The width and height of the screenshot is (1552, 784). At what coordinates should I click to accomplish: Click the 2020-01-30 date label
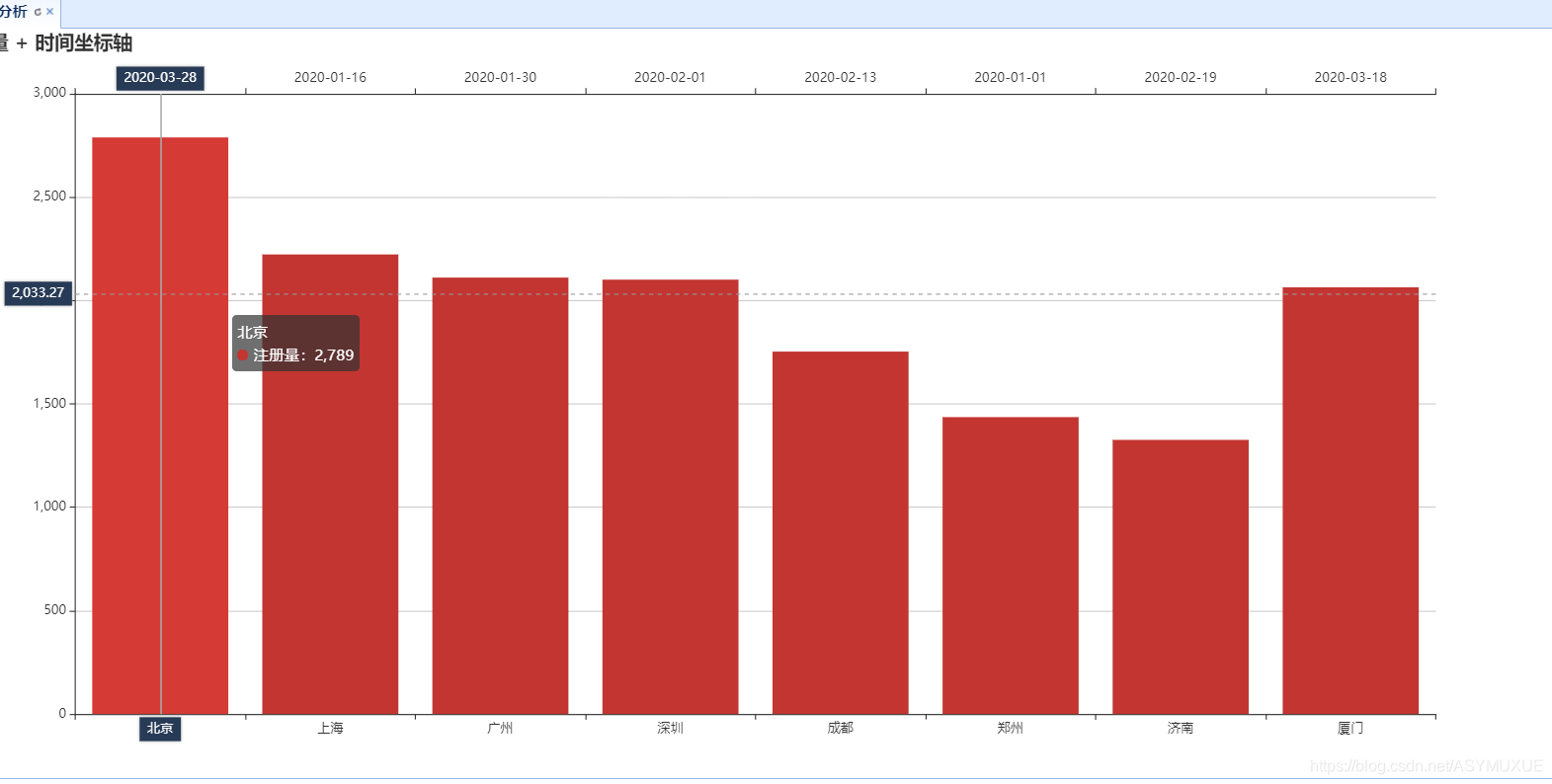[x=500, y=77]
